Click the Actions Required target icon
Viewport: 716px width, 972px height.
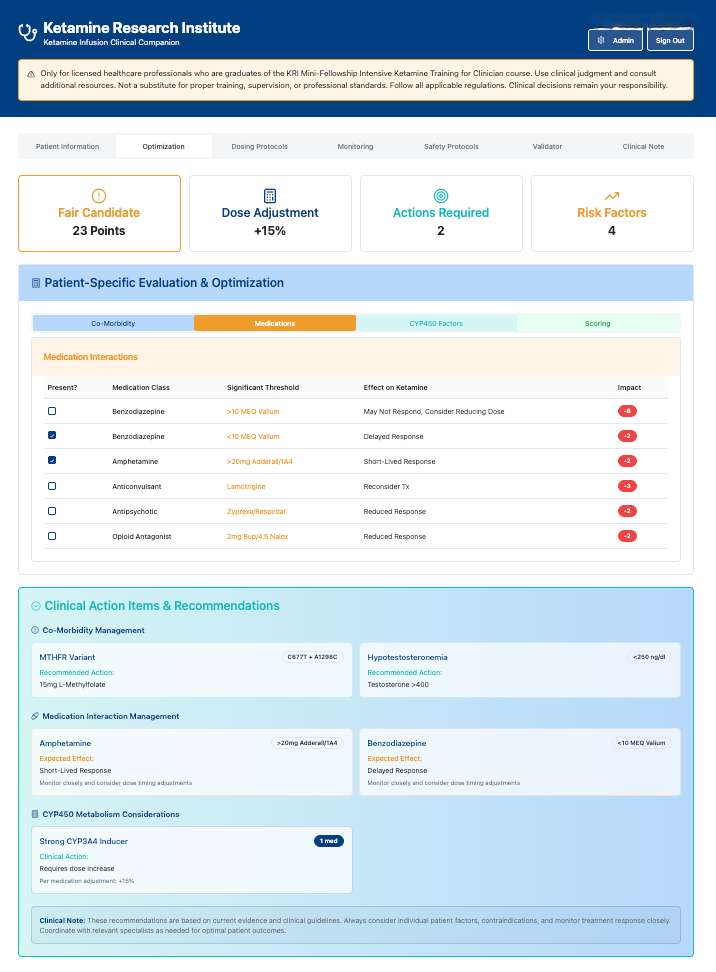[x=441, y=196]
